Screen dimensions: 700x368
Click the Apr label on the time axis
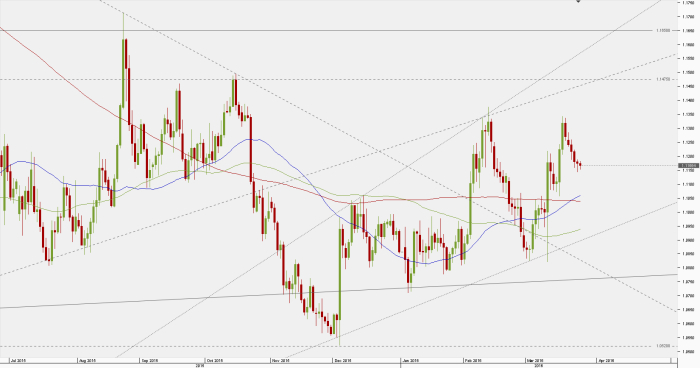[605, 360]
